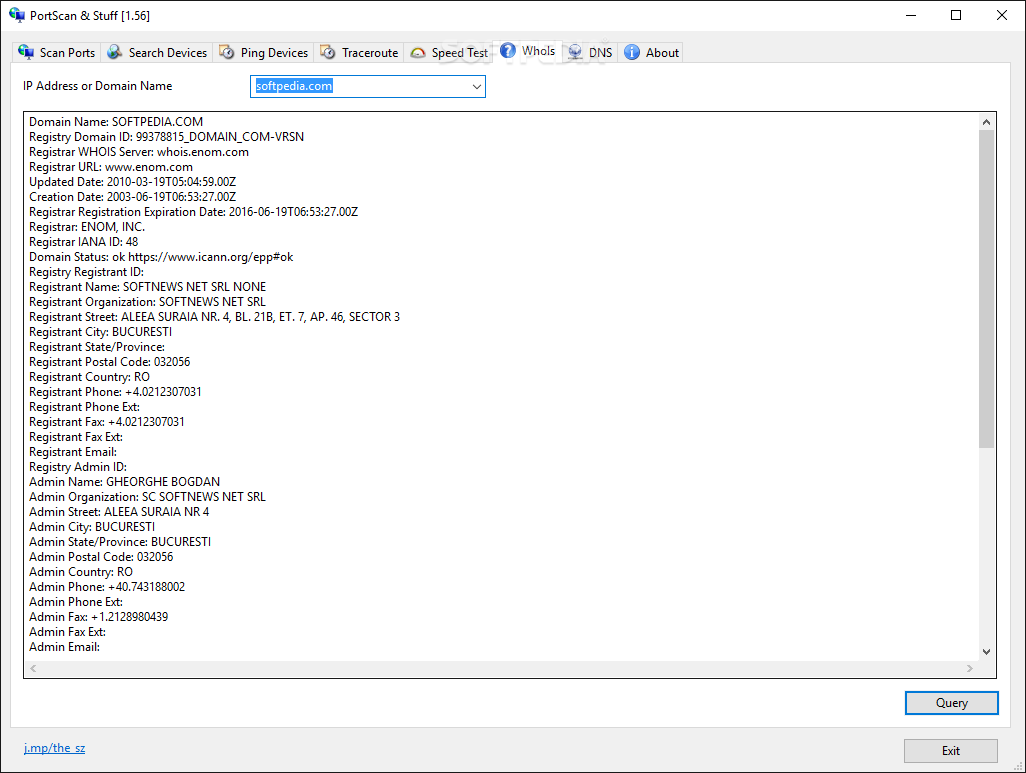This screenshot has height=773, width=1026.
Task: Click the DNS tab icon
Action: pos(575,52)
